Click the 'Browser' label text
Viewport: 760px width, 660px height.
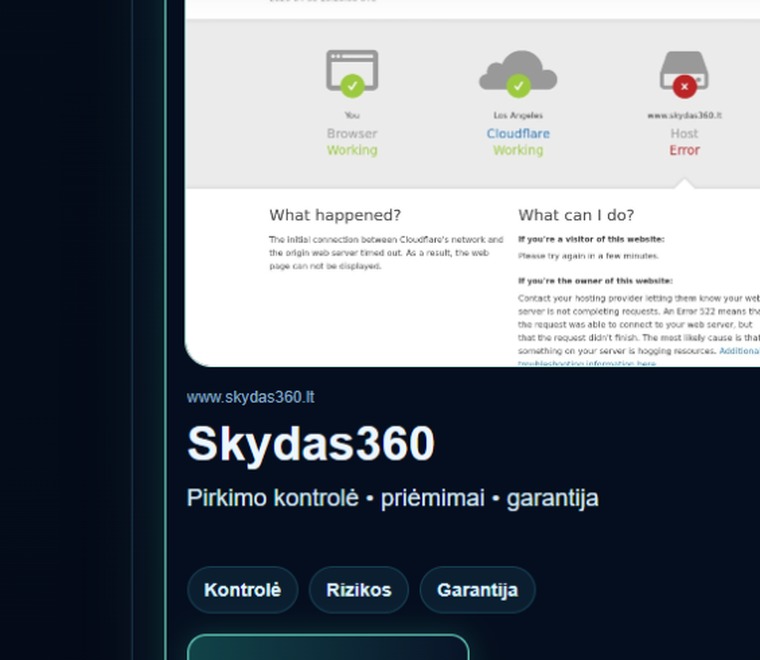[352, 134]
